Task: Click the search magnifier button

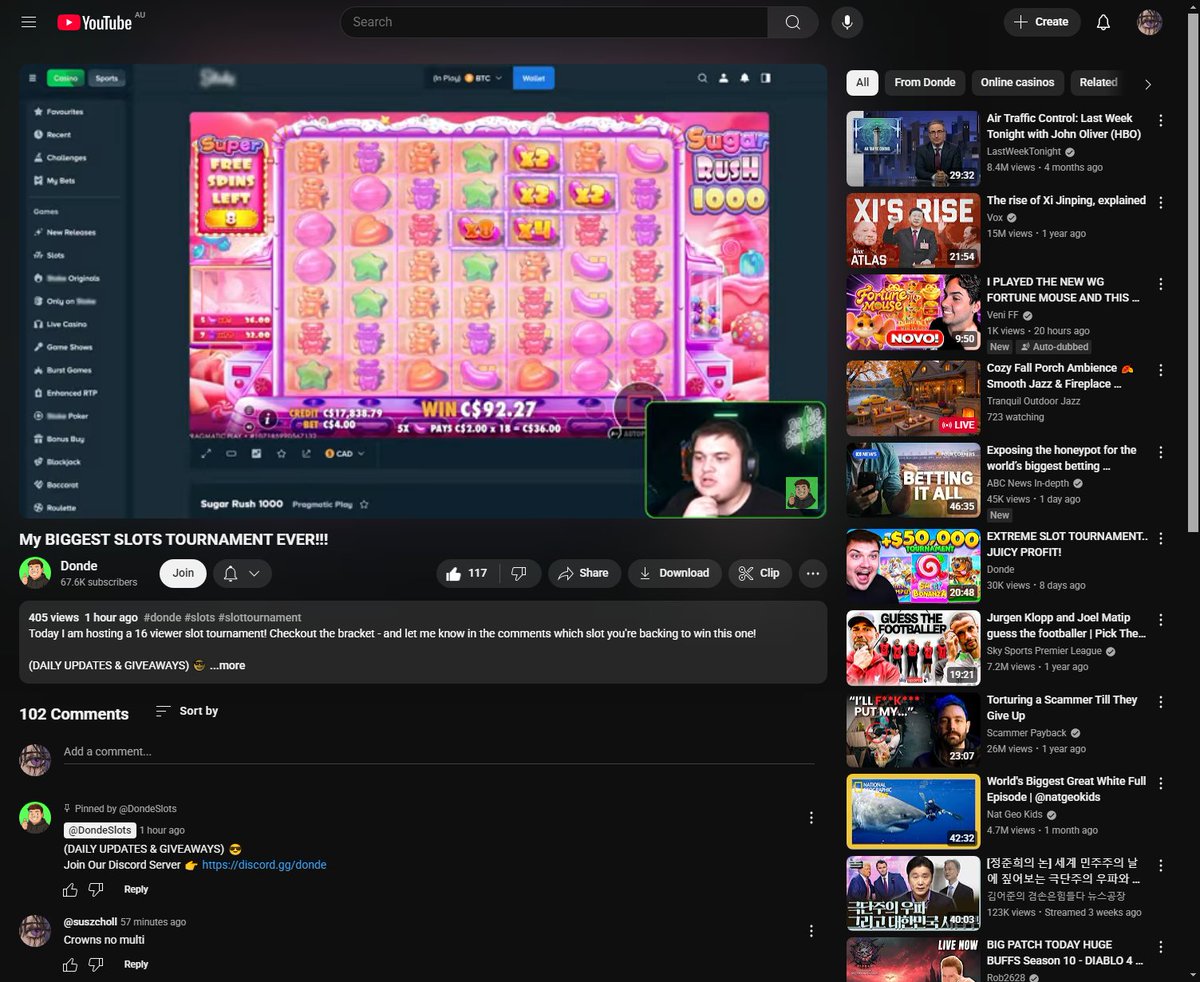Action: 793,22
